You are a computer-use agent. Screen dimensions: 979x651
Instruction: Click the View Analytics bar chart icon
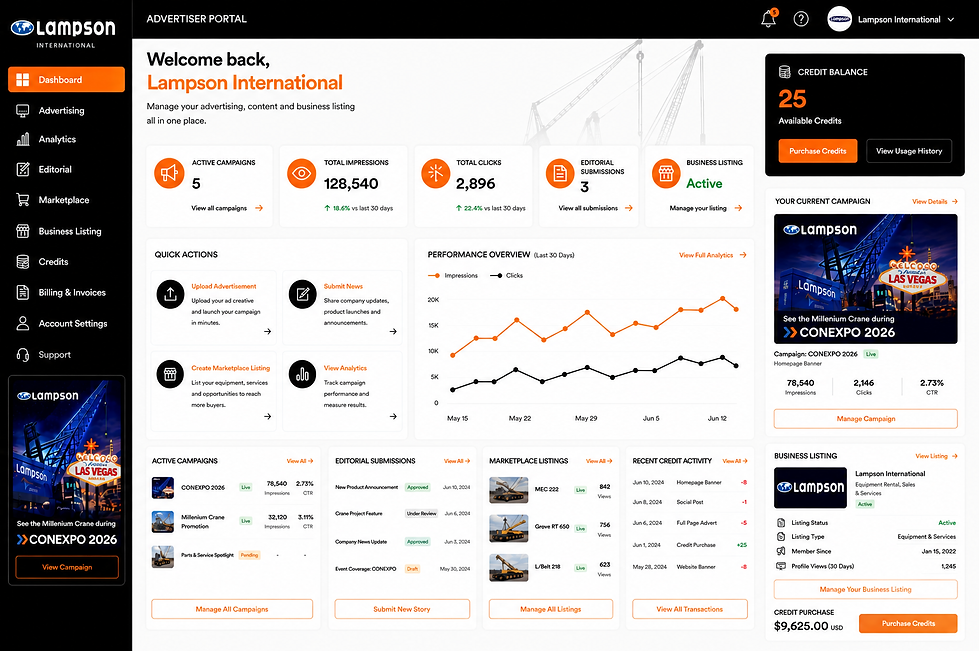303,374
